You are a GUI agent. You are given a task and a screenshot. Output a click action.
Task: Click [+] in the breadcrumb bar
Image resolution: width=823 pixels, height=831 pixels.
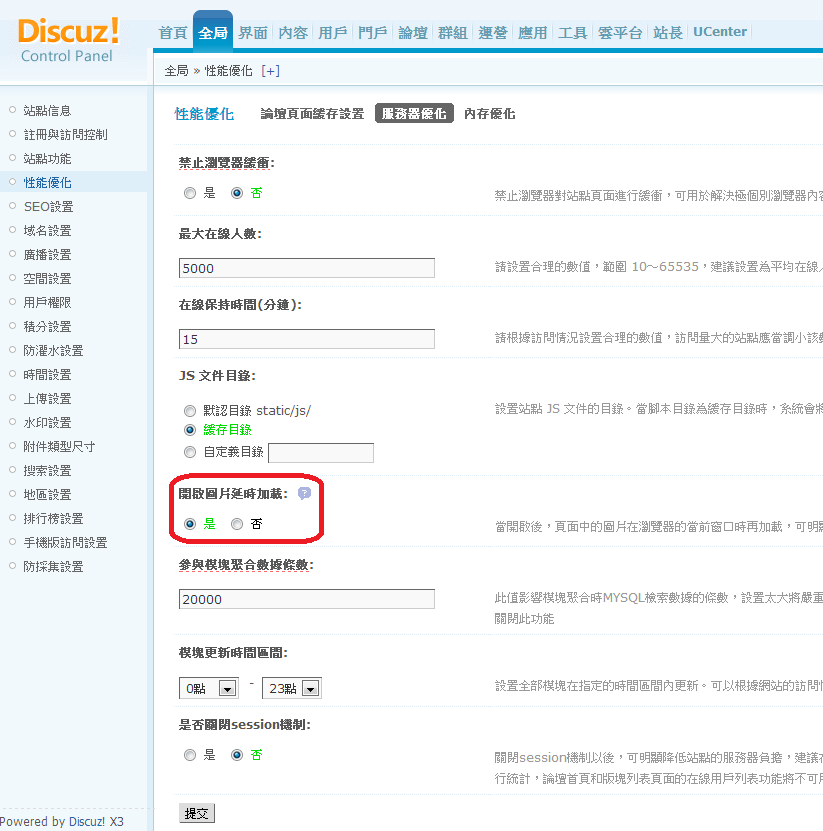[x=269, y=70]
